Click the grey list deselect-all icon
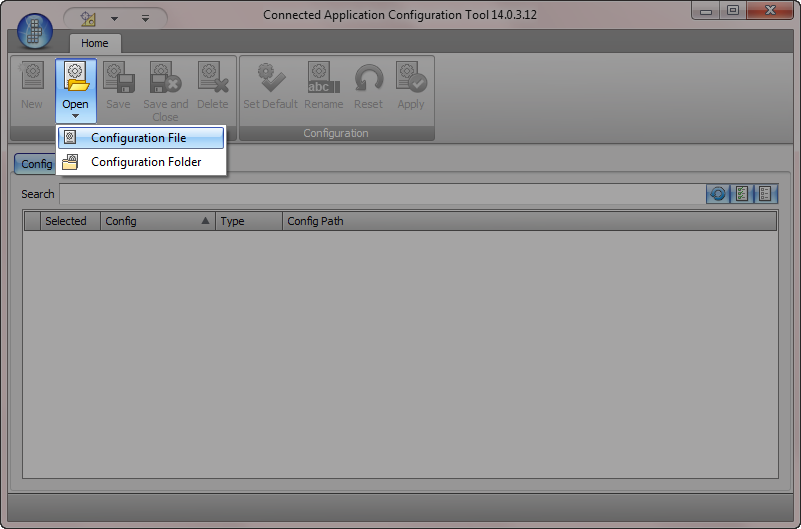The height and width of the screenshot is (529, 801). [x=765, y=194]
